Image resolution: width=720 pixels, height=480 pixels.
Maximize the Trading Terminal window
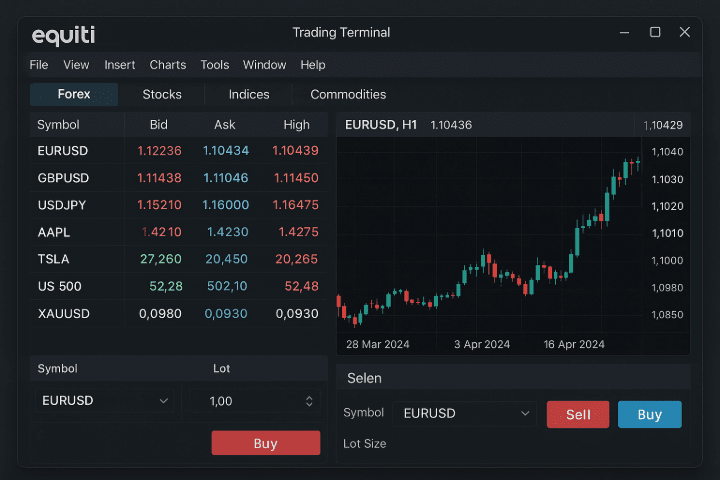655,32
